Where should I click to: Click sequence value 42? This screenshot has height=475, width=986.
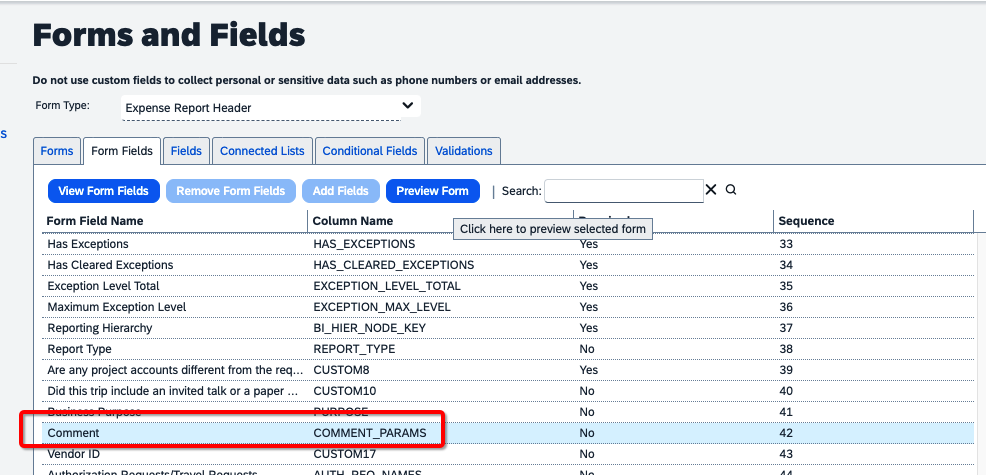786,433
